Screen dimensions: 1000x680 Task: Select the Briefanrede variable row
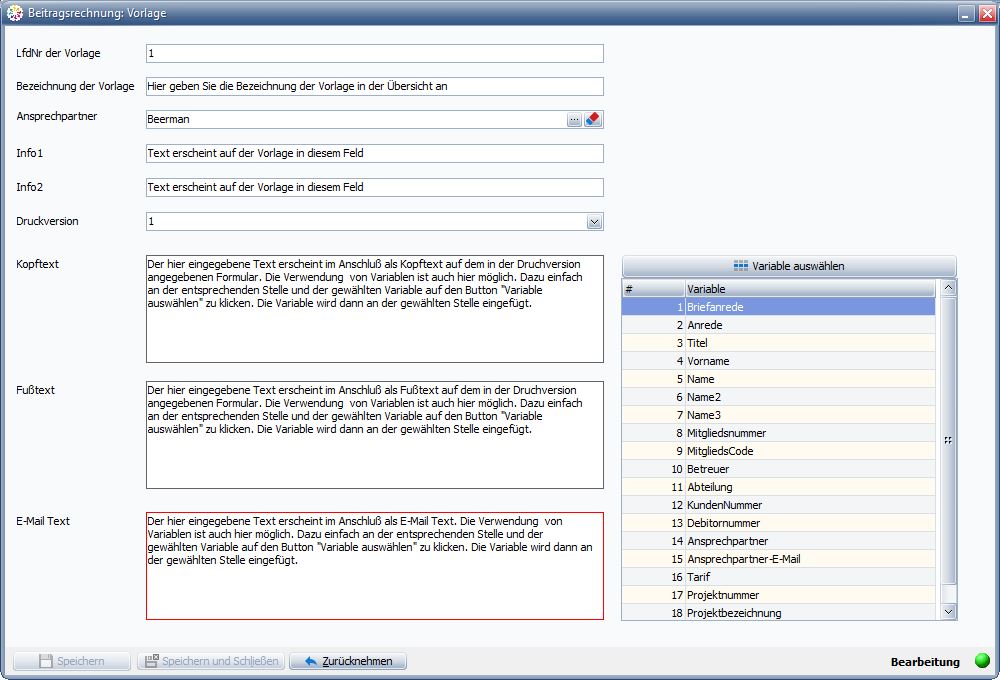pyautogui.click(x=779, y=307)
